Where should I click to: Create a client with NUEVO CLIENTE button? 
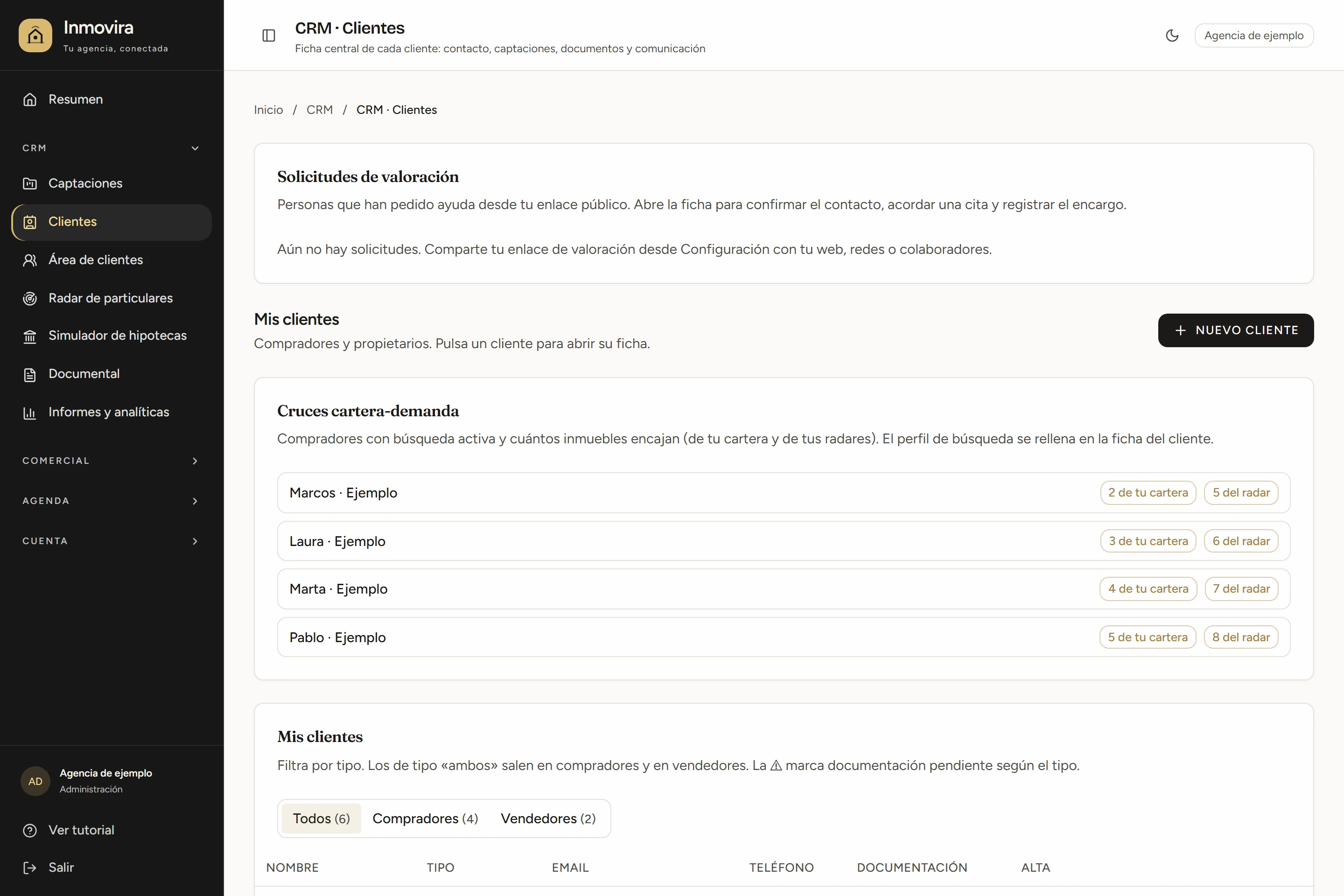click(x=1235, y=330)
